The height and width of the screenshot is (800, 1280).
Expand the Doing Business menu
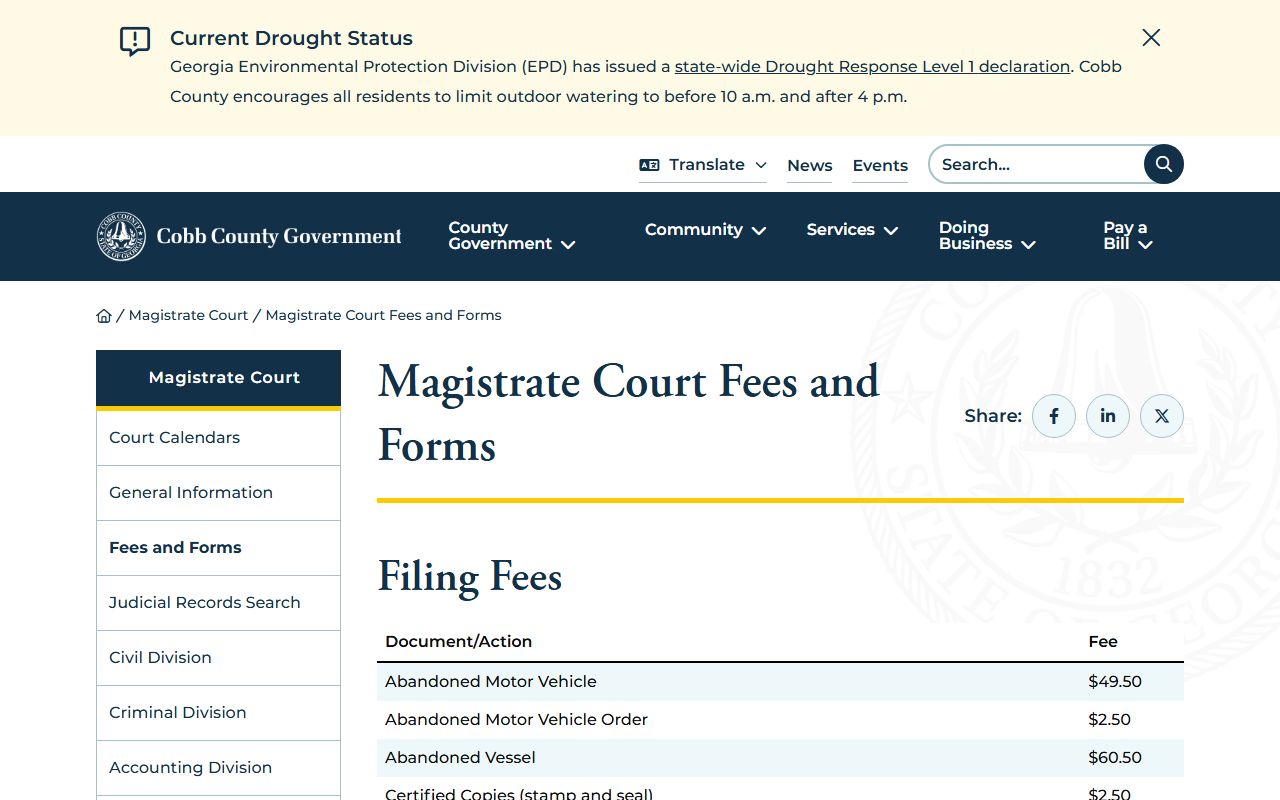pos(987,236)
